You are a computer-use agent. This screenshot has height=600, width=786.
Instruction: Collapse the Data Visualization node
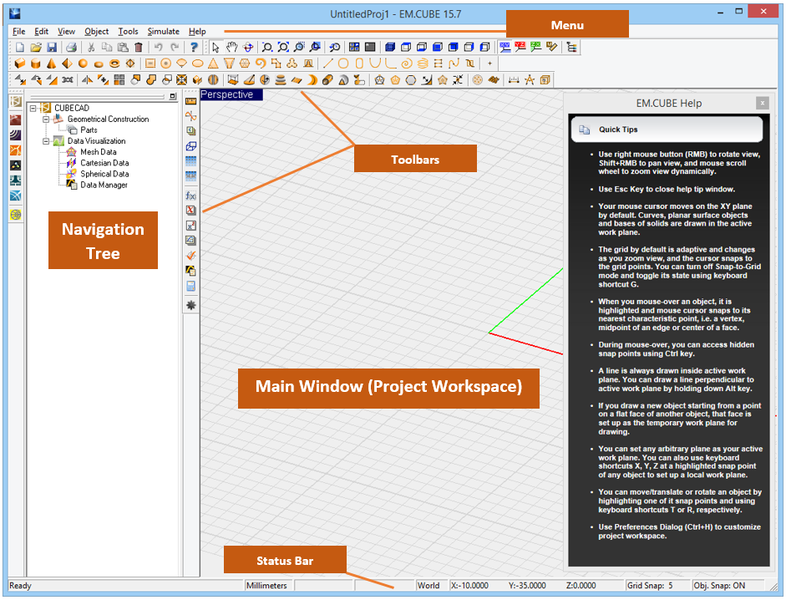46,141
